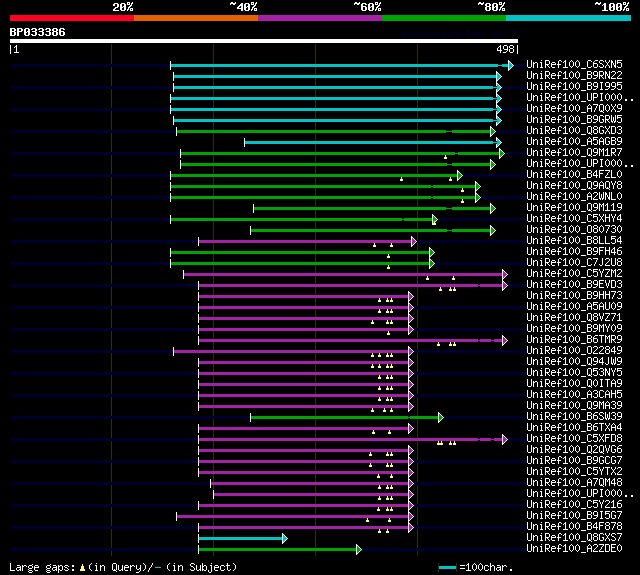Click the green alignment bar for A2ZDE0
The height and width of the screenshot is (575, 640).
click(x=280, y=550)
